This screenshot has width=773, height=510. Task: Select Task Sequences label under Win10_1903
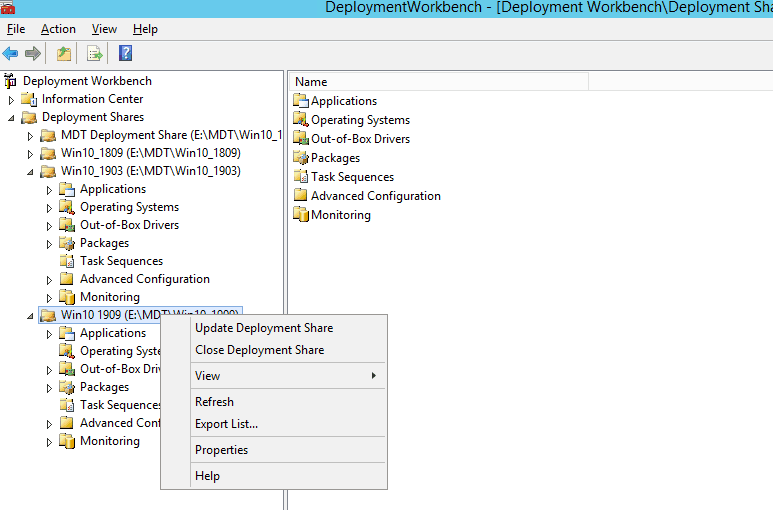point(121,261)
